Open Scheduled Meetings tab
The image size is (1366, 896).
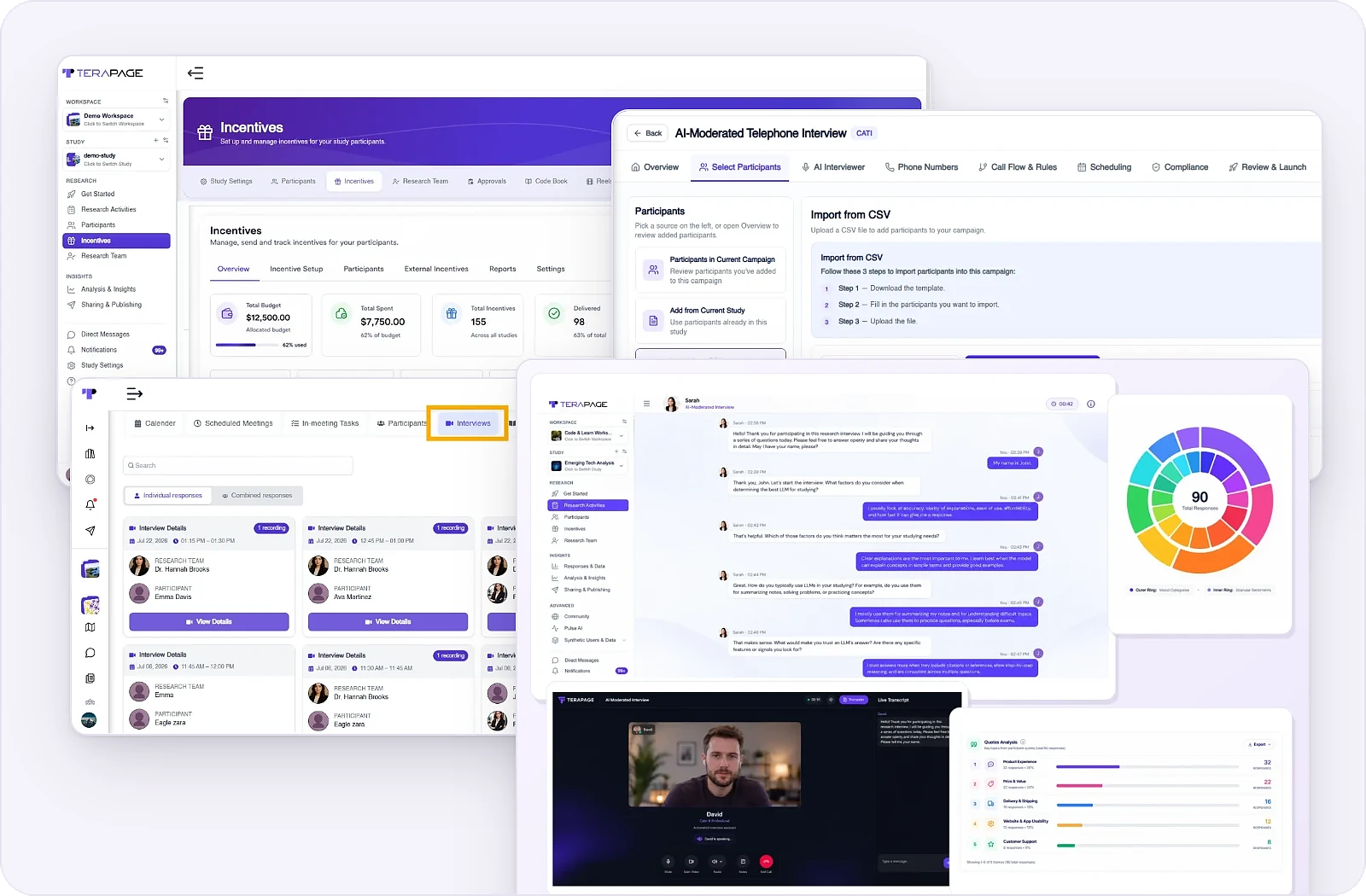[233, 424]
